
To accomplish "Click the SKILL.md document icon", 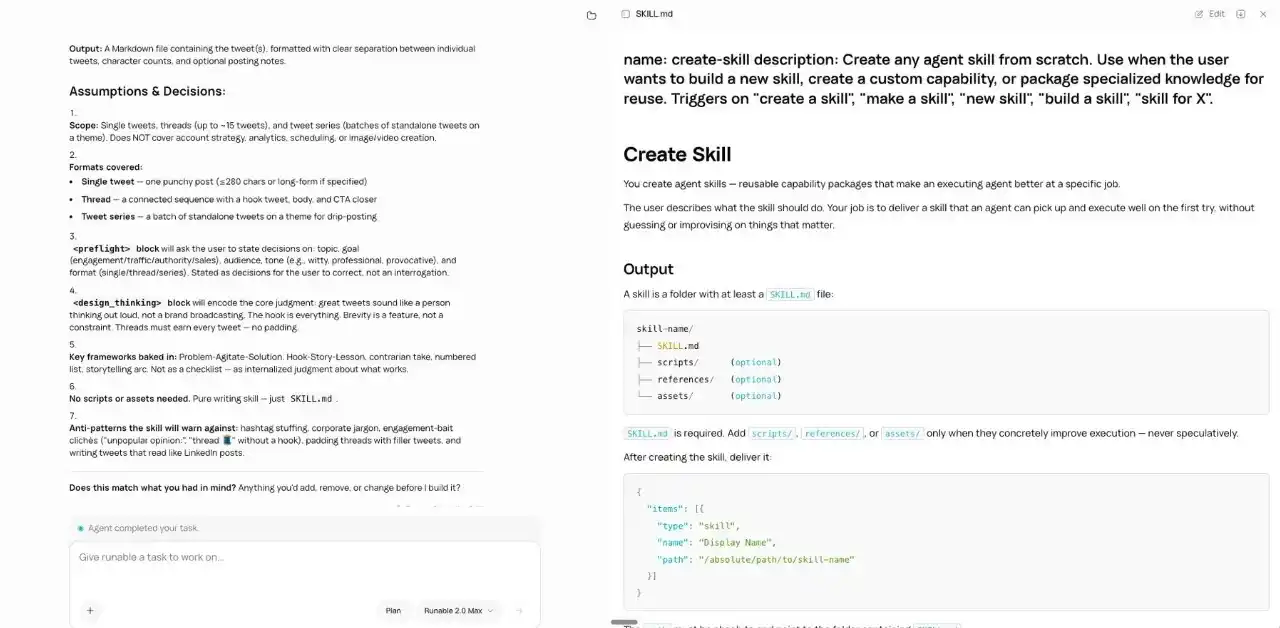I will [625, 14].
